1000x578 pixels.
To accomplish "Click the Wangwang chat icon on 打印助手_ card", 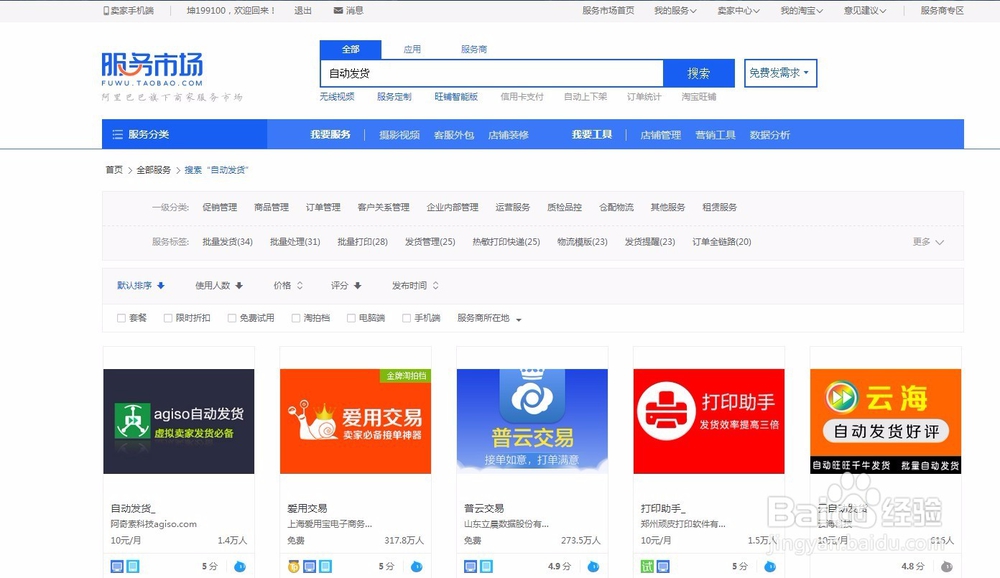I will point(770,566).
